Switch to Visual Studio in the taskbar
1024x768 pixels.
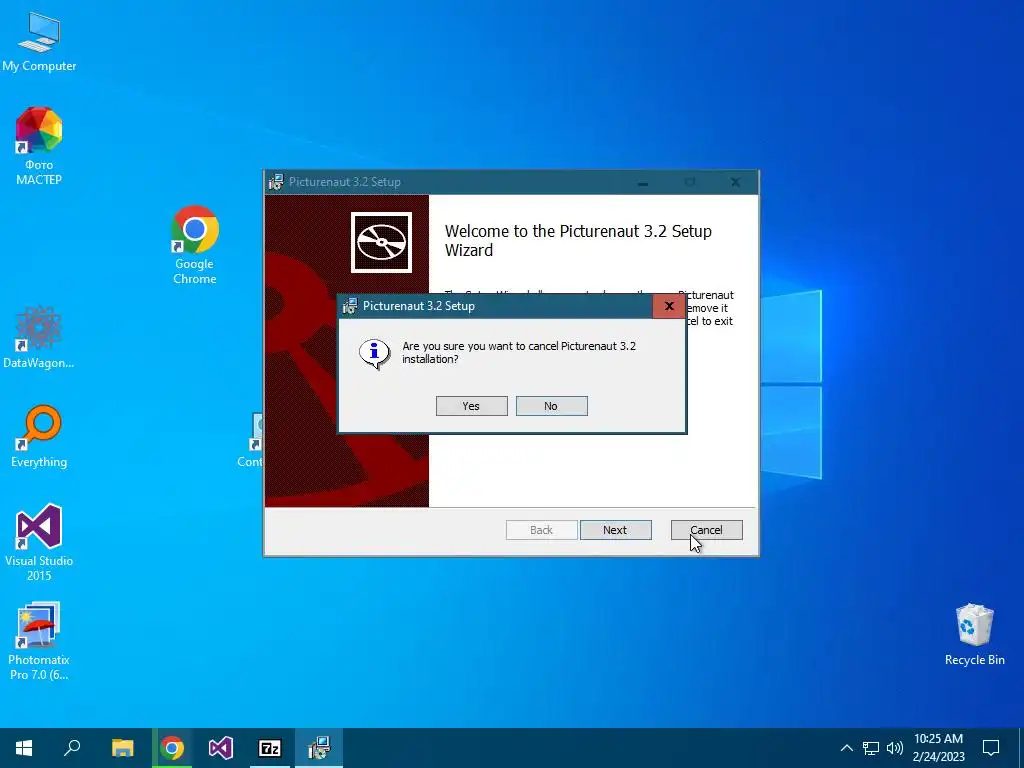click(221, 748)
